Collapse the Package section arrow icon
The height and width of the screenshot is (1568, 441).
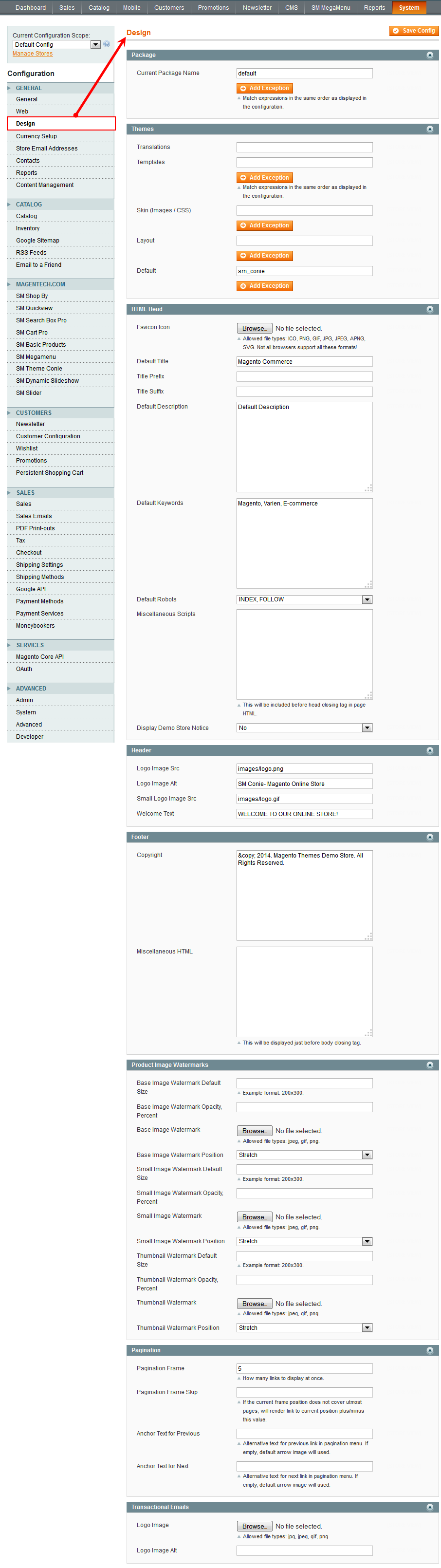click(429, 55)
